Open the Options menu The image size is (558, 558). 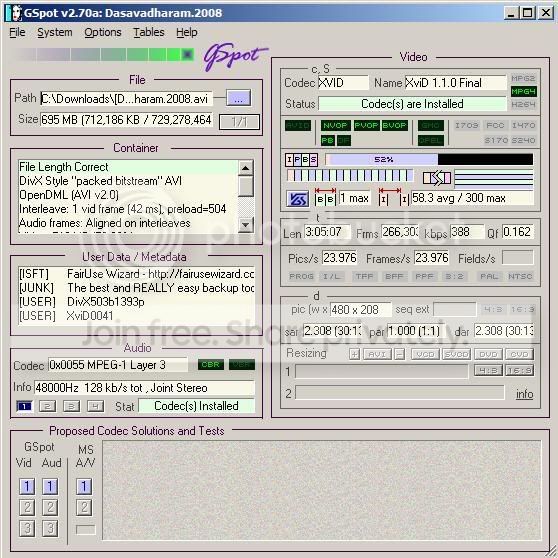point(103,32)
